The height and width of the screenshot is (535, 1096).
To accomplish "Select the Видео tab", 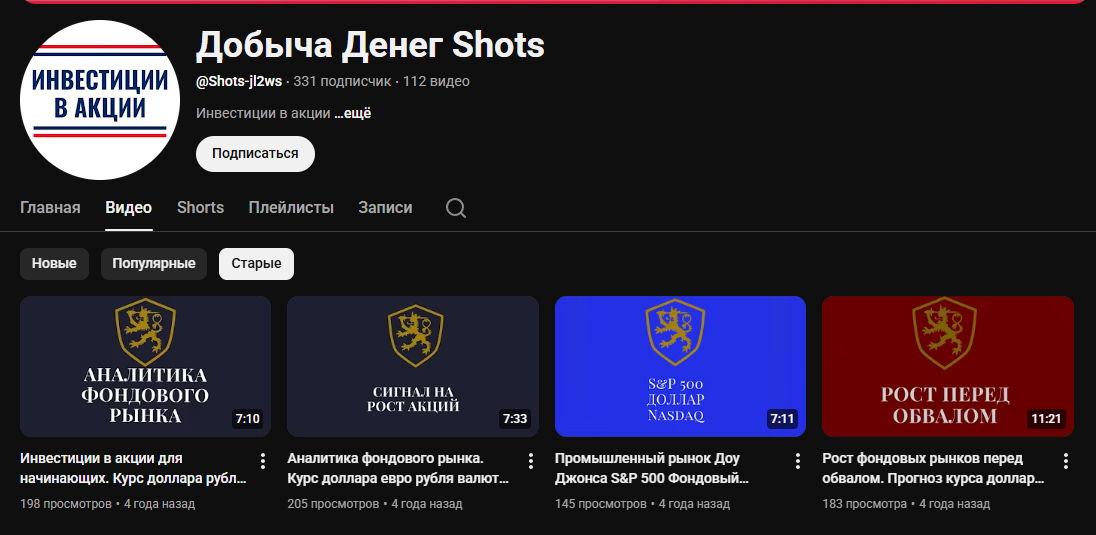I will (x=129, y=208).
